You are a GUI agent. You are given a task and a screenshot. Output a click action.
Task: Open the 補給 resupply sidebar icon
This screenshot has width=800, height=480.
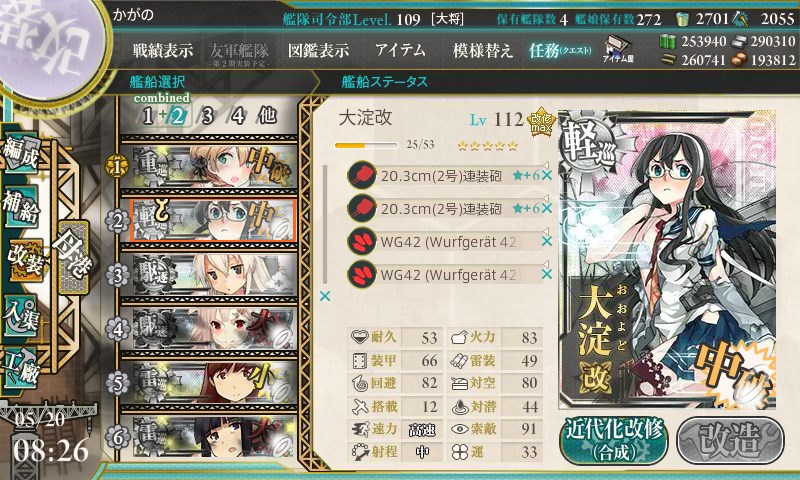pos(21,207)
